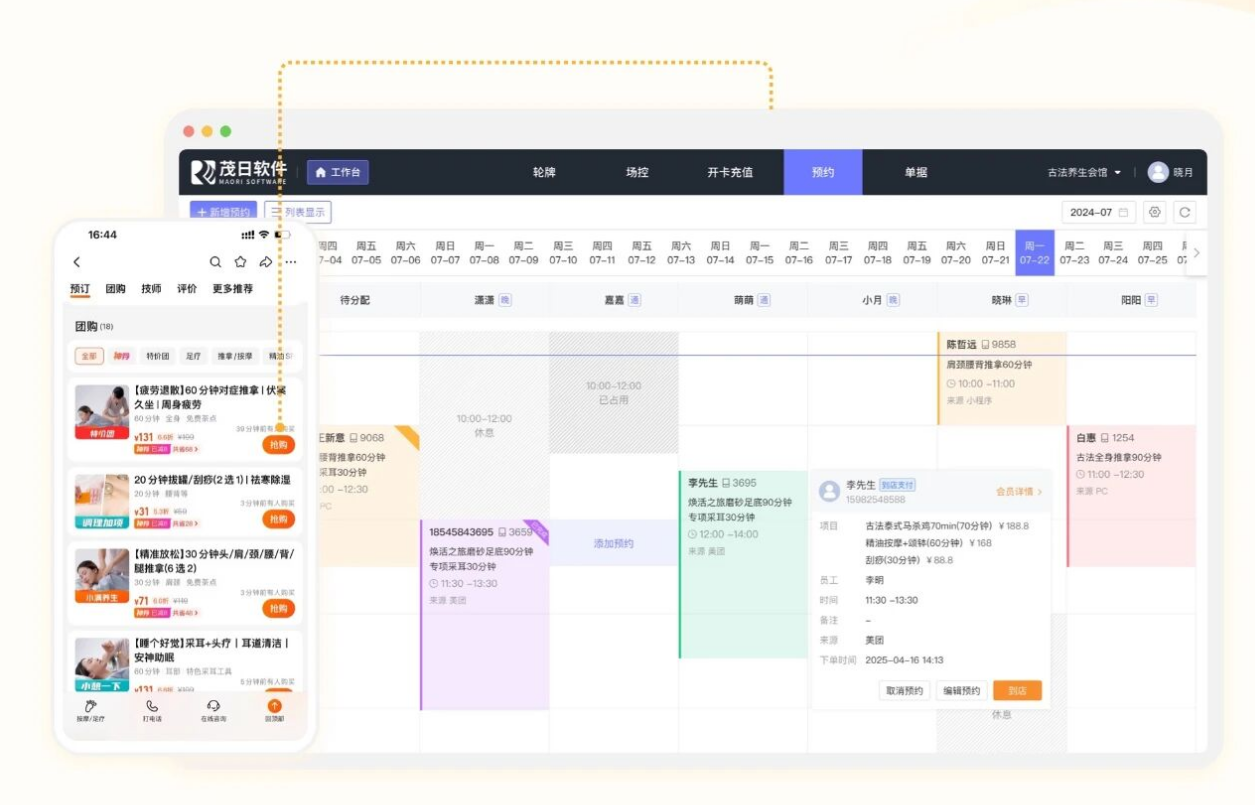This screenshot has height=805, width=1255.
Task: Switch to the 轮牌 tab
Action: coord(544,172)
